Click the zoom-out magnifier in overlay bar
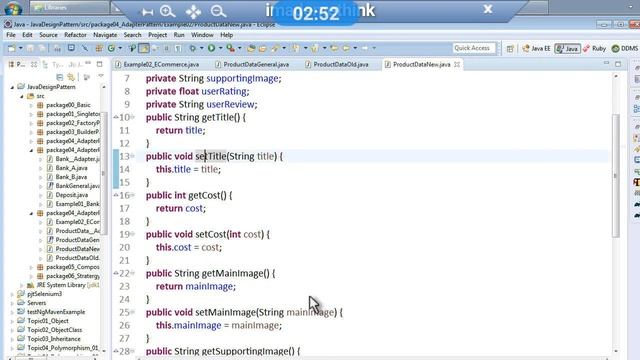Viewport: 640px width, 360px height. coord(218,11)
